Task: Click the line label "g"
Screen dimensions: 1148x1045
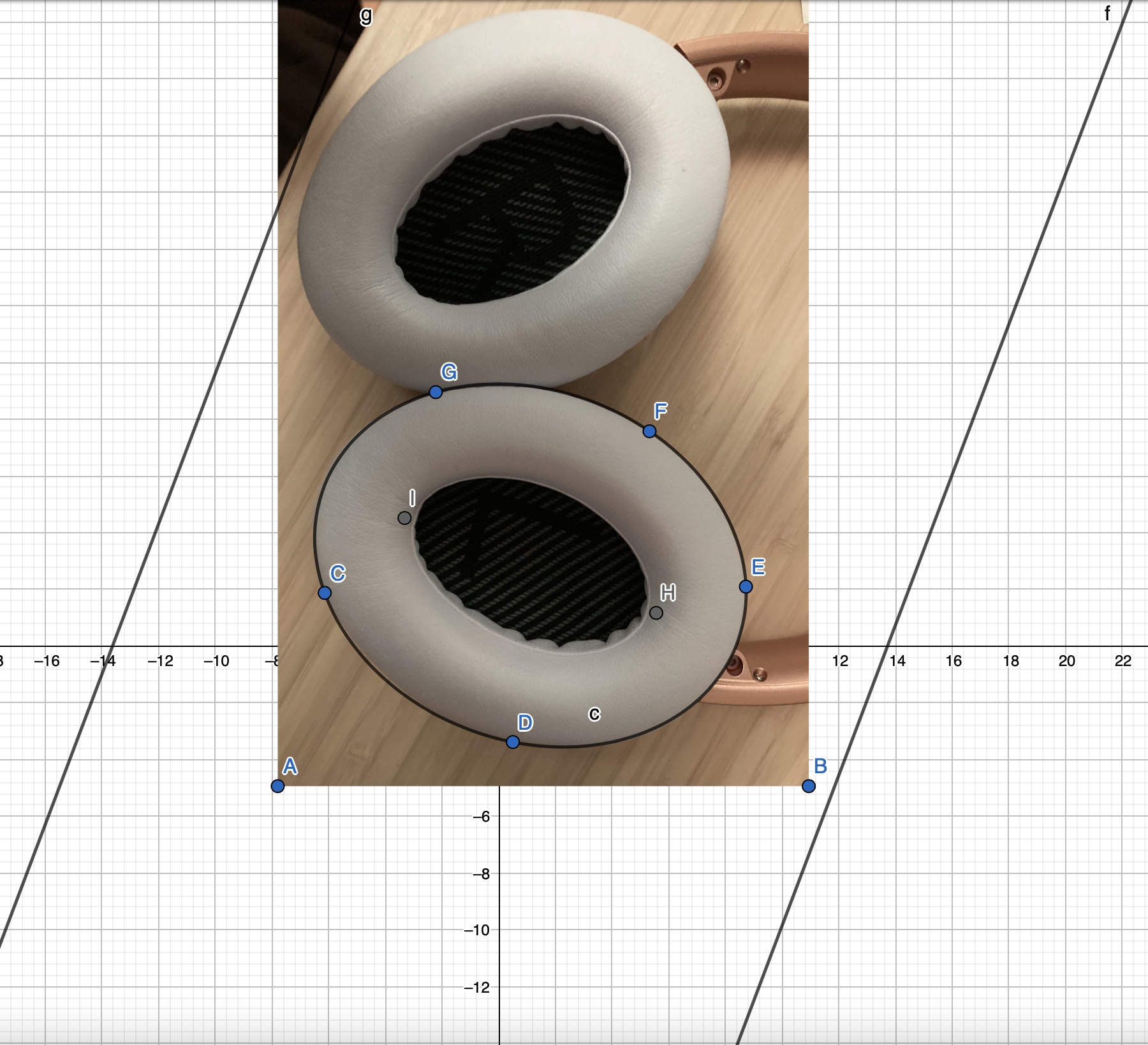Action: [x=365, y=15]
